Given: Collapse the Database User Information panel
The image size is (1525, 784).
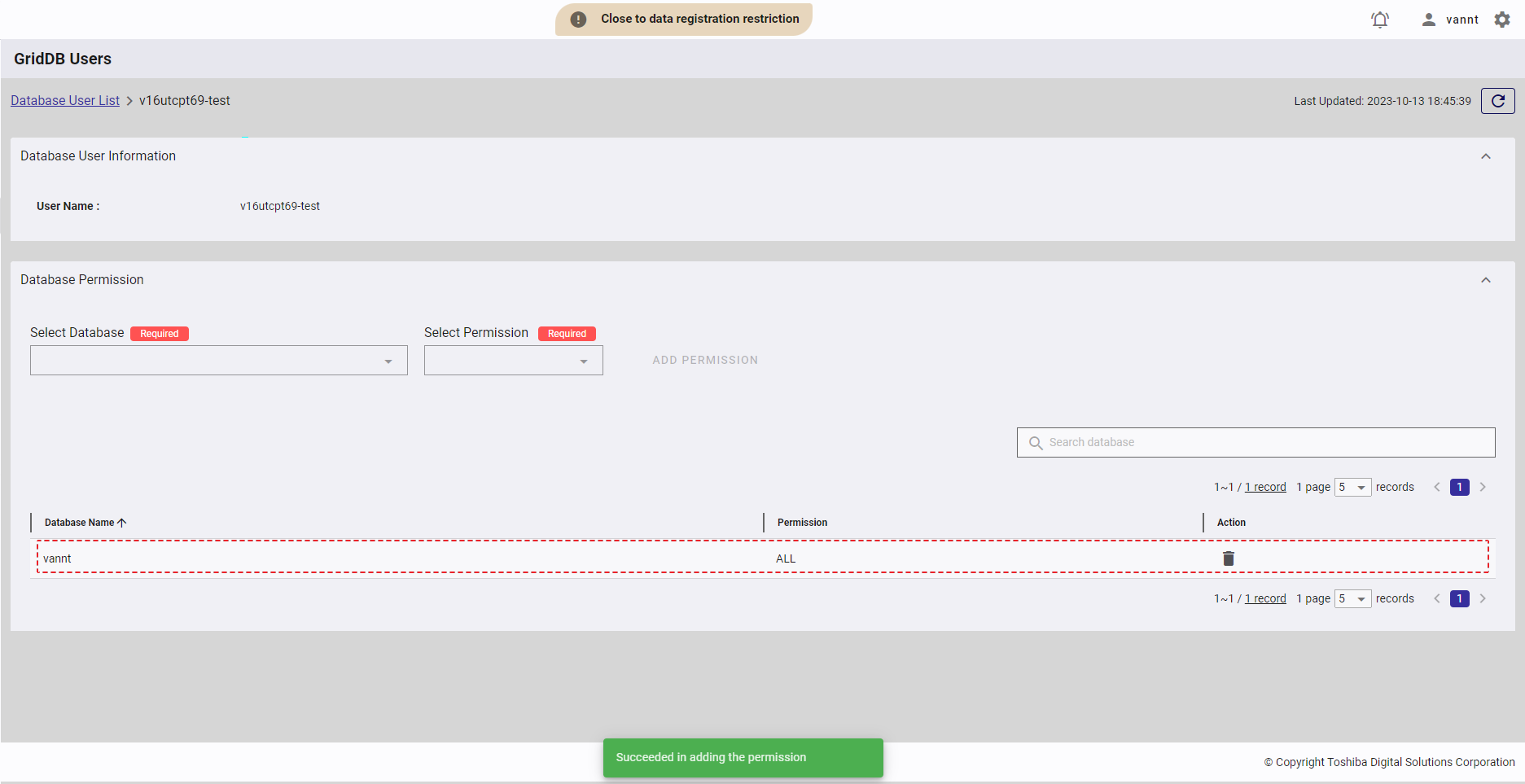Looking at the screenshot, I should tap(1485, 156).
